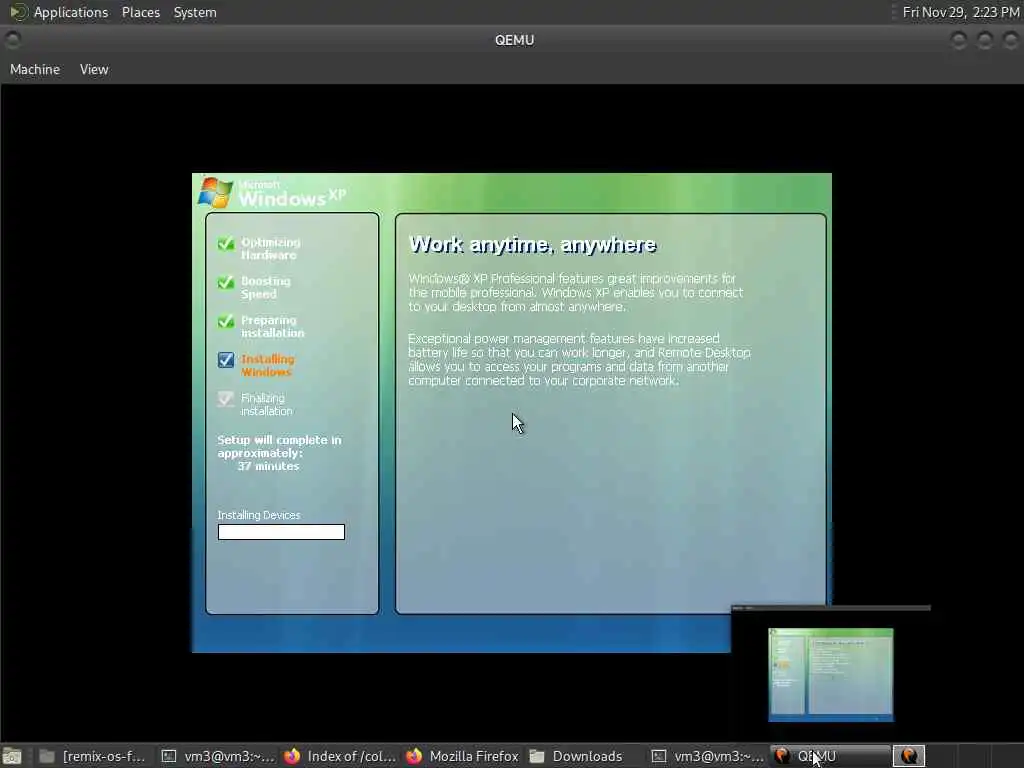
Task: Click the Downloads folder icon in taskbar
Action: tap(537, 756)
